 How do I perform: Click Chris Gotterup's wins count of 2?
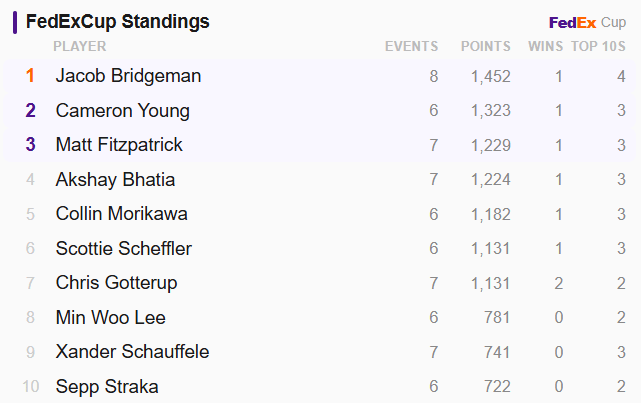558,283
